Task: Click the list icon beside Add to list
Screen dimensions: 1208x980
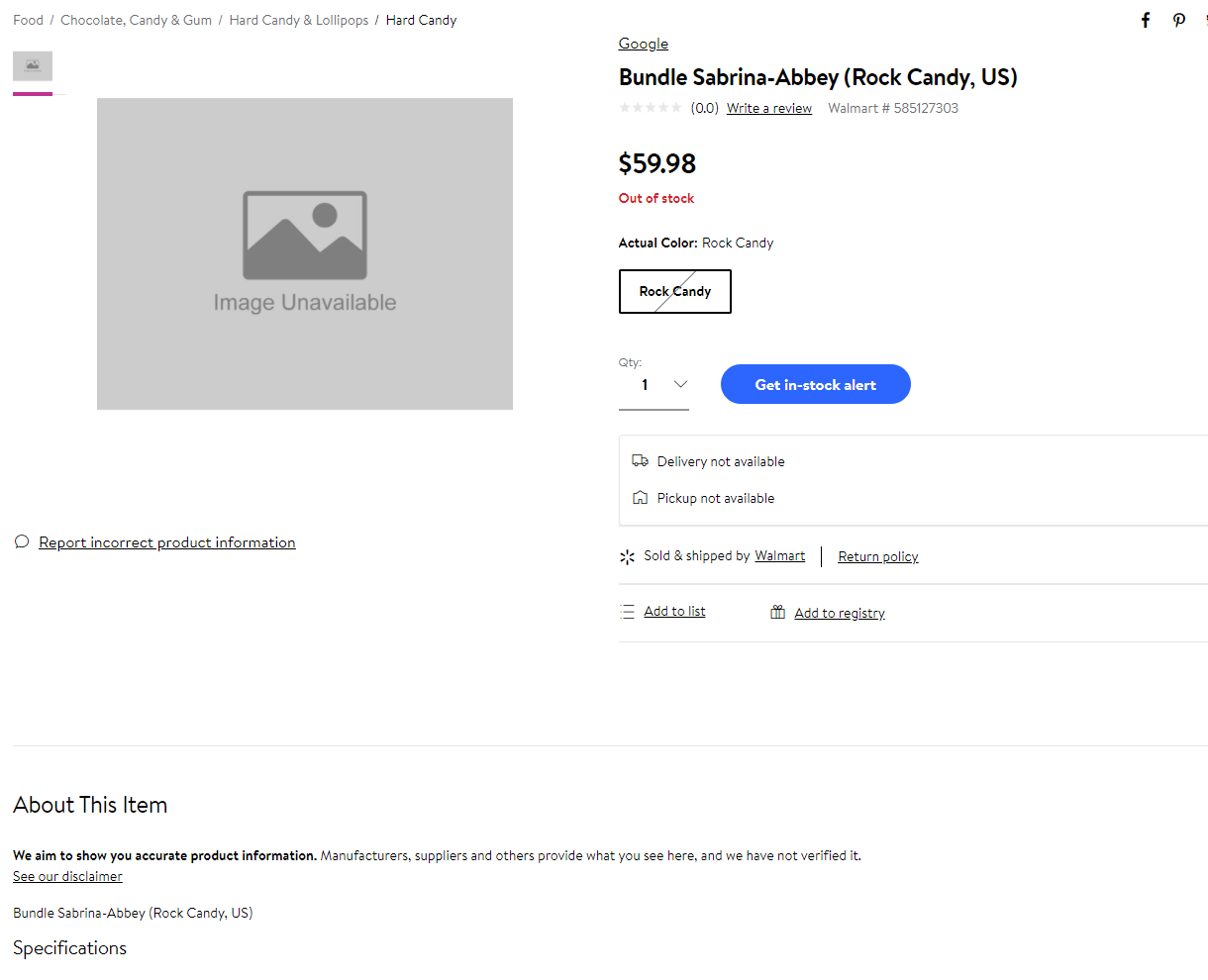Action: click(x=627, y=612)
